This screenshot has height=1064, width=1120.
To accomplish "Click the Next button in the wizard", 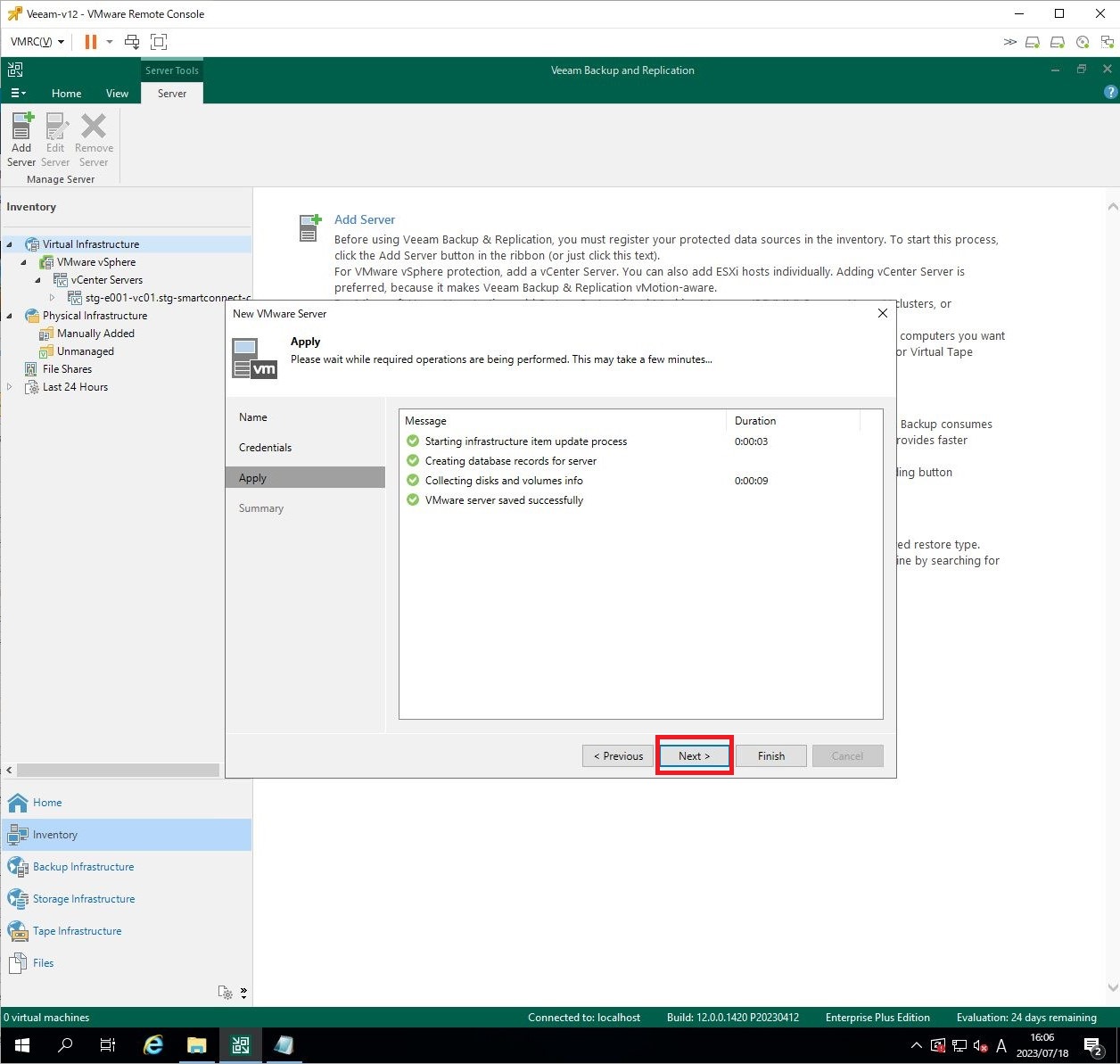I will [x=695, y=756].
